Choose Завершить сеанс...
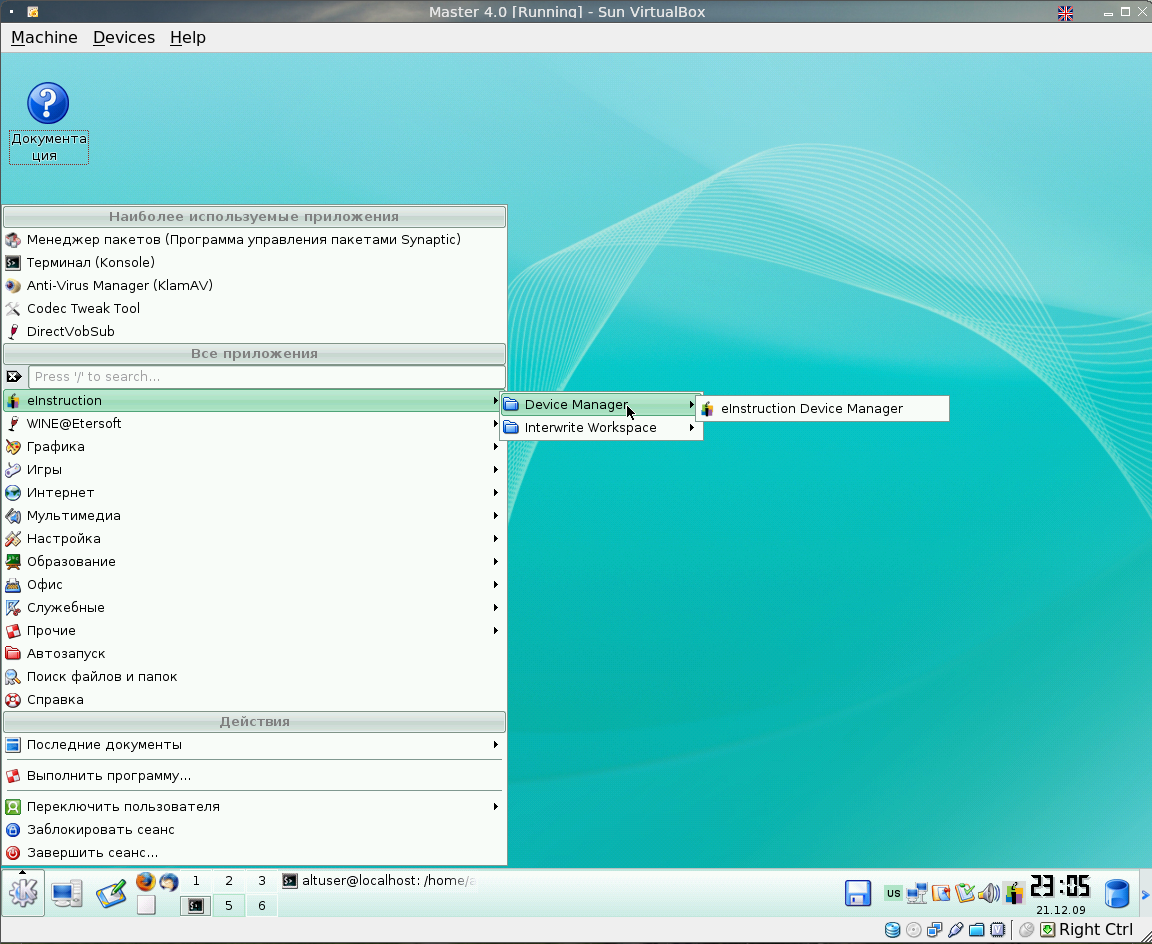 254,853
